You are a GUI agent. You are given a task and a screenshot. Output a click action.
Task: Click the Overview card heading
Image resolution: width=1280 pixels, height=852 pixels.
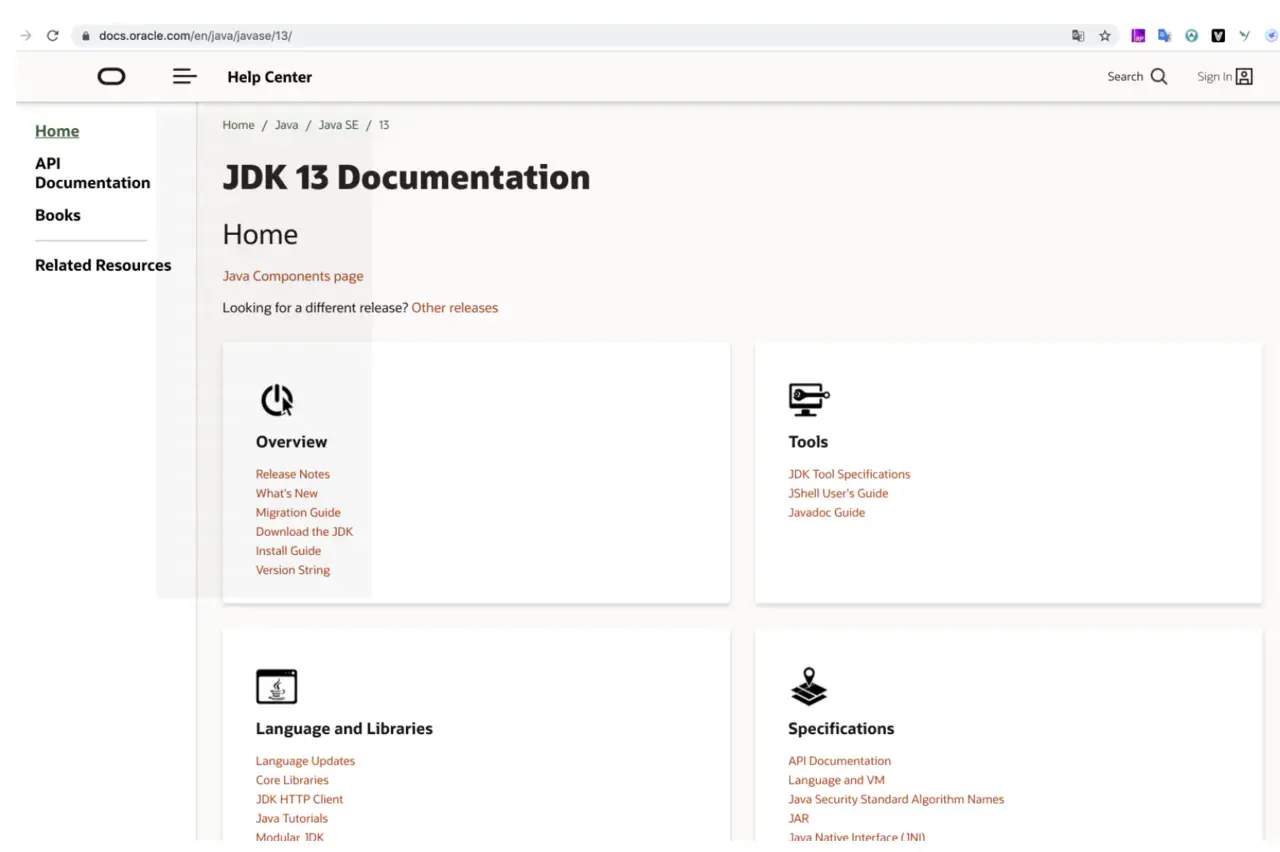coord(292,442)
